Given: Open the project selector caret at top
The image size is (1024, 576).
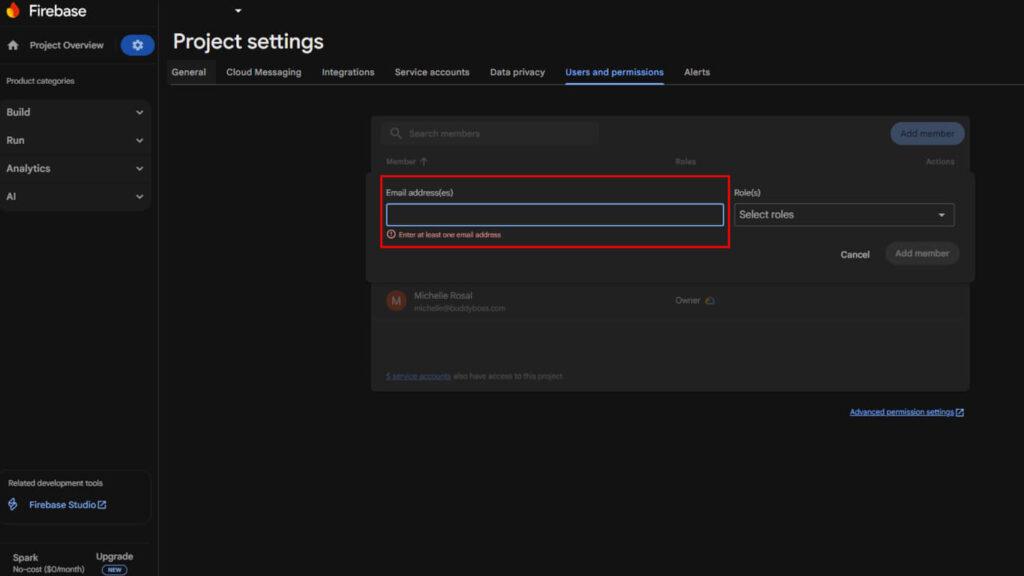Looking at the screenshot, I should click(236, 10).
